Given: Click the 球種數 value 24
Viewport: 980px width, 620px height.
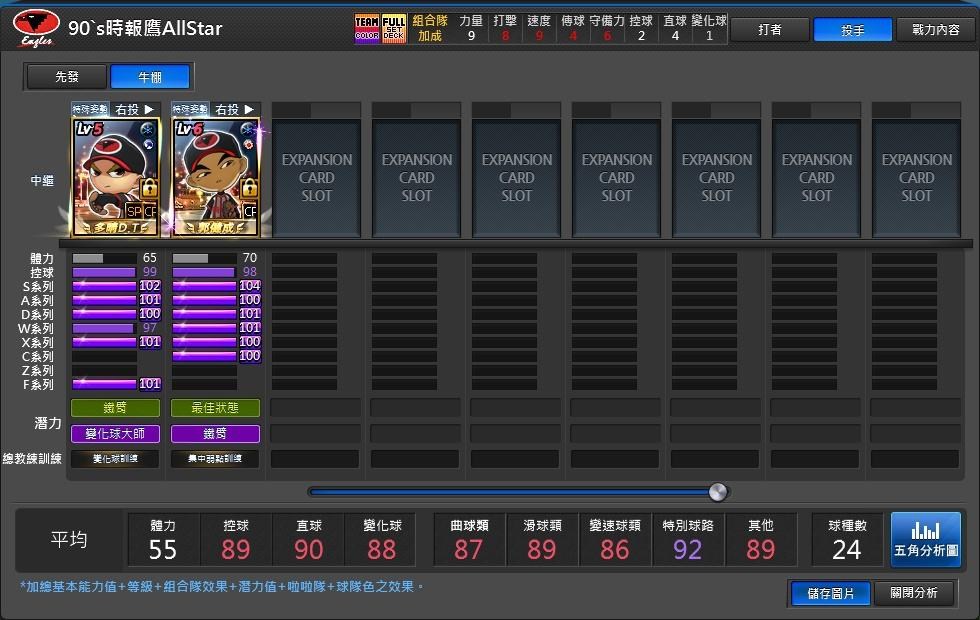Looking at the screenshot, I should point(847,550).
